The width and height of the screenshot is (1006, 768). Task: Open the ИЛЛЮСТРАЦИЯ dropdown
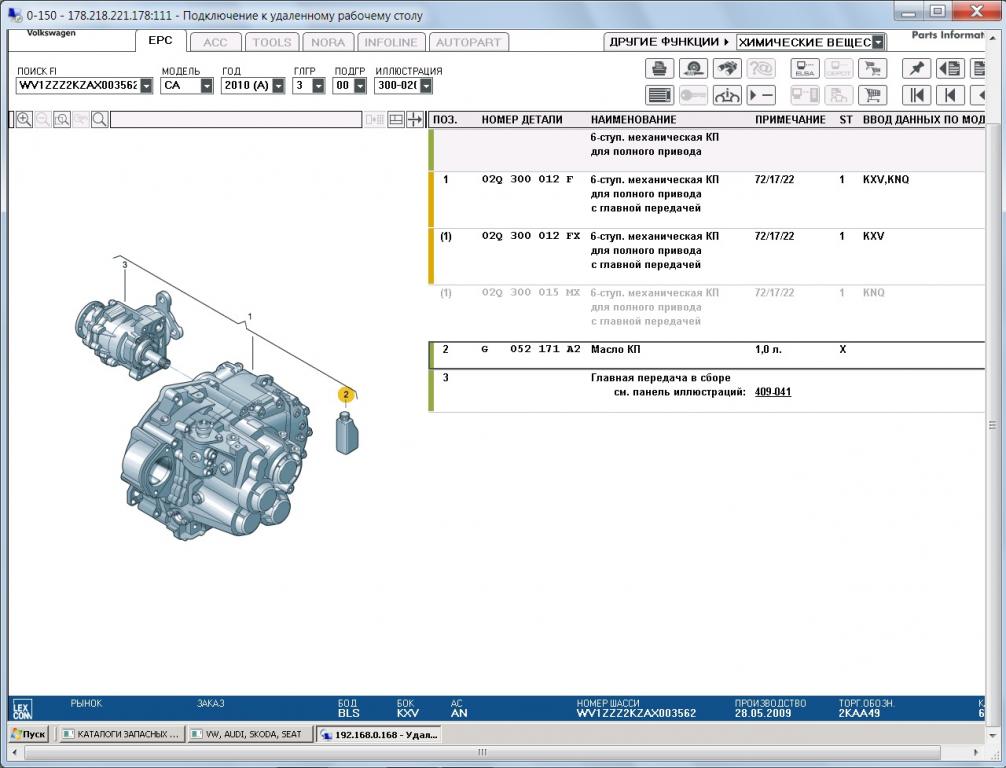[426, 85]
